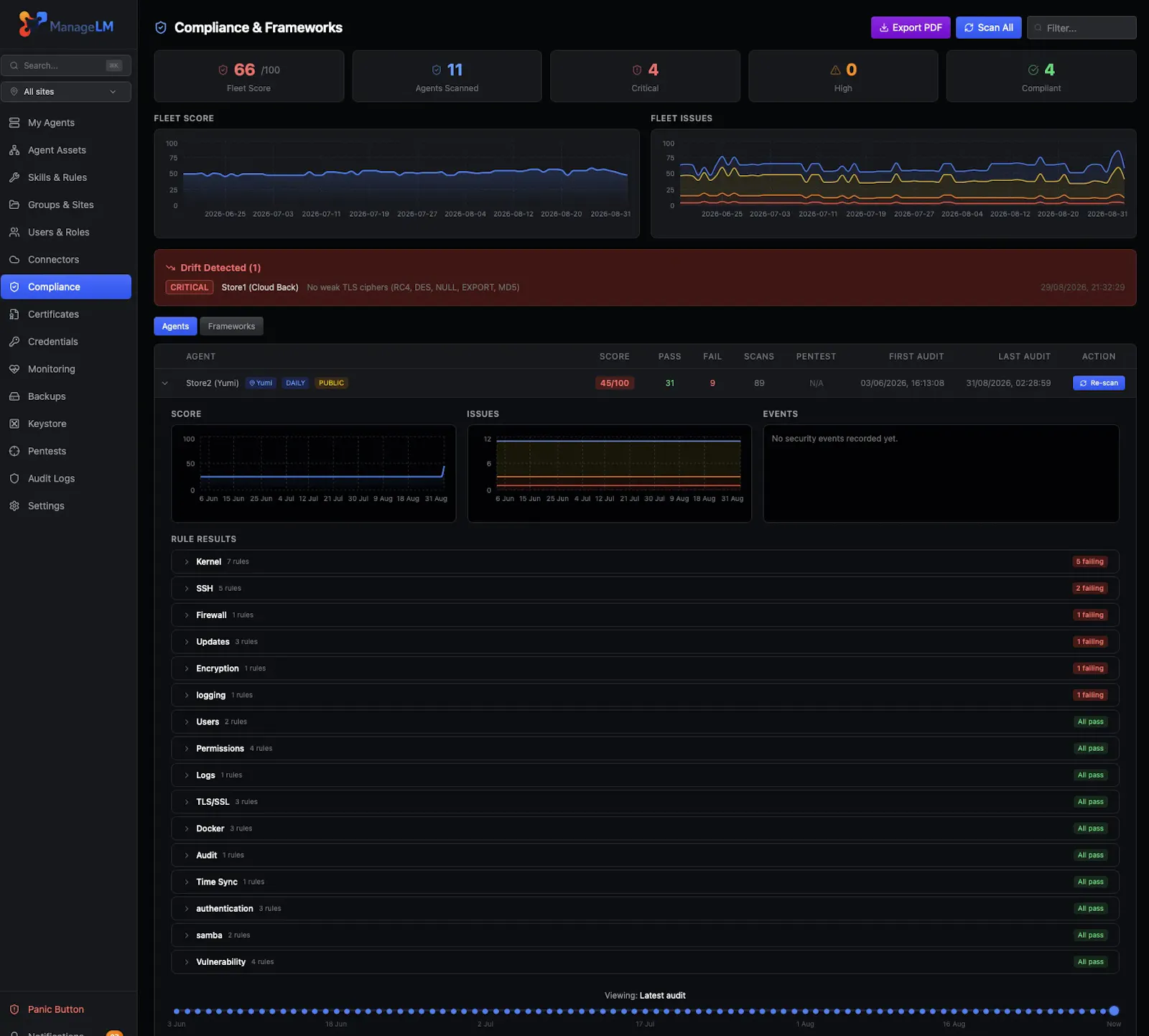The height and width of the screenshot is (1036, 1149).
Task: Open Pentests in the sidebar
Action: 66,451
